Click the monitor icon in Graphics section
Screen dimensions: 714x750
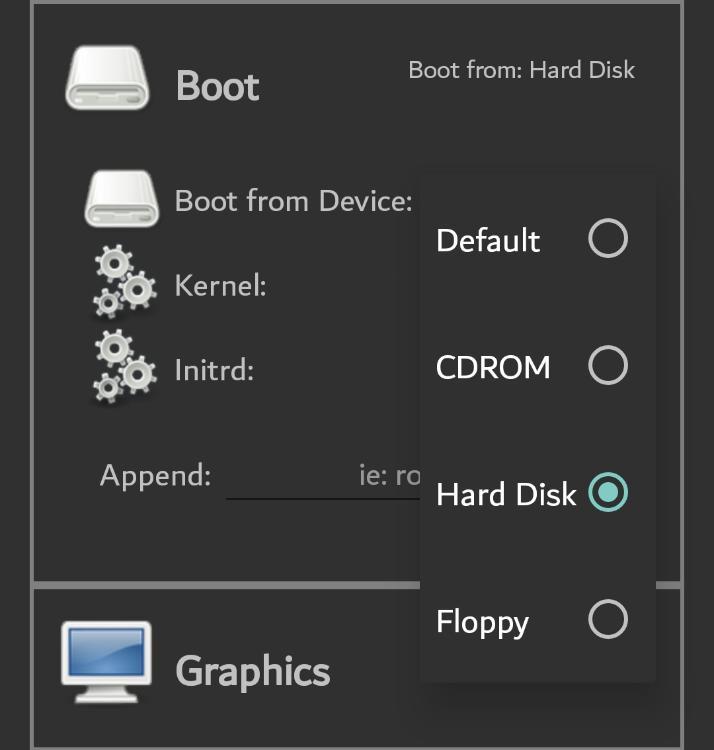(107, 662)
